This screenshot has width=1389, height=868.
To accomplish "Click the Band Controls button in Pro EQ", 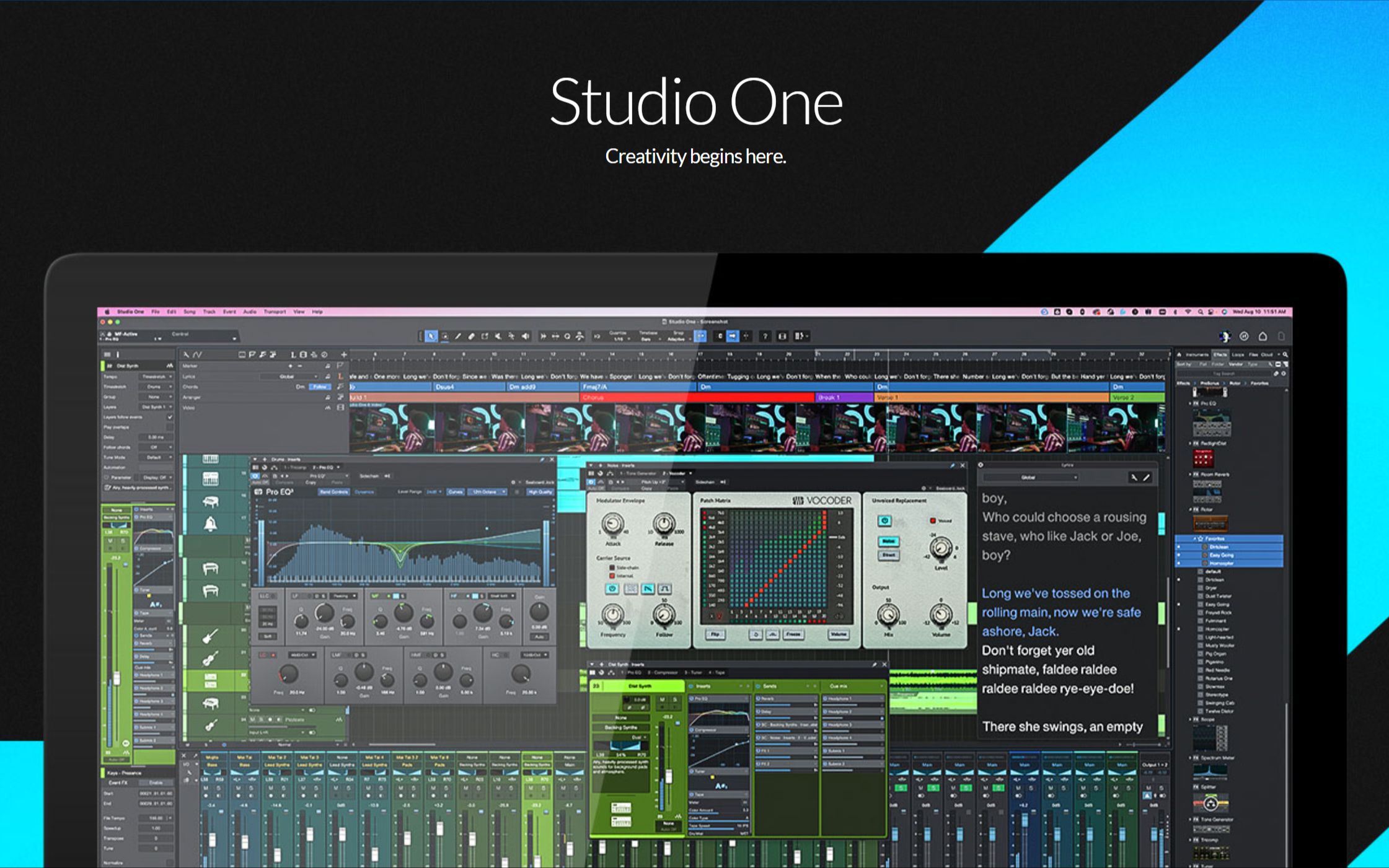I will pyautogui.click(x=333, y=492).
